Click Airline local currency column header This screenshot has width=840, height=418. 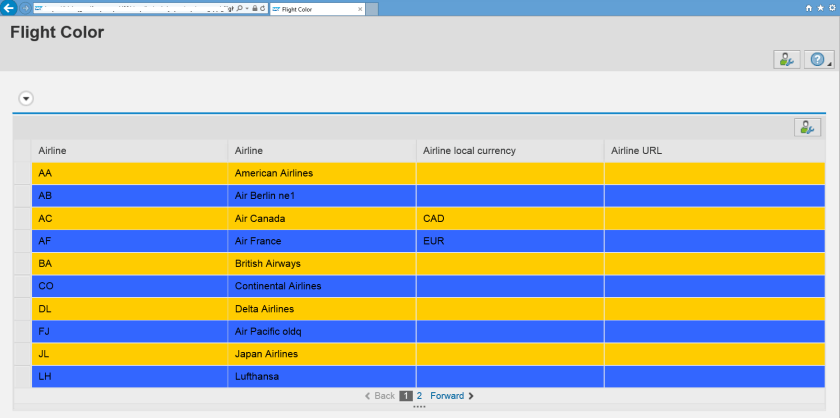[x=511, y=151]
